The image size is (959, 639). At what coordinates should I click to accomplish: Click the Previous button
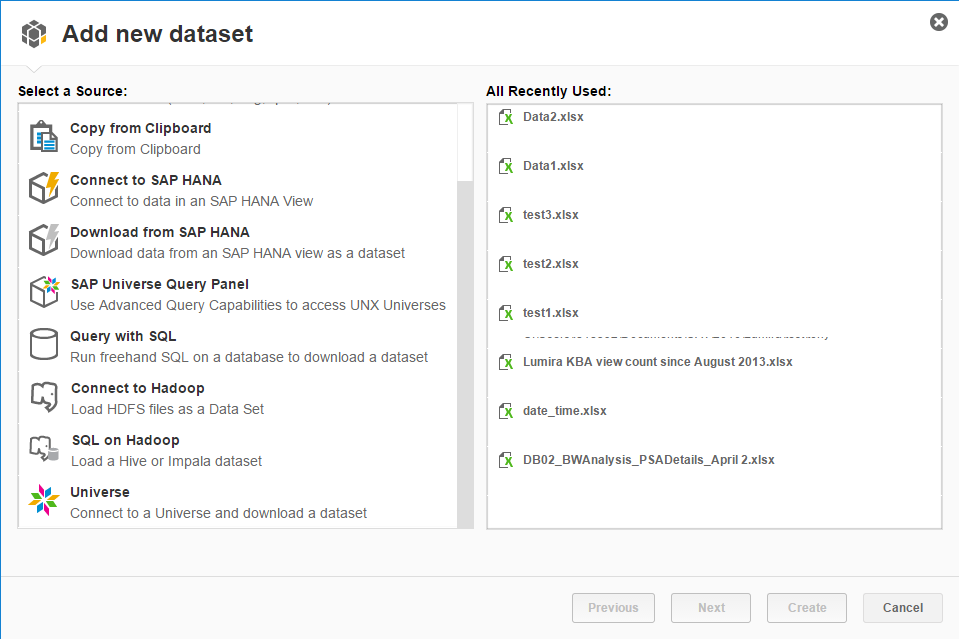[613, 608]
